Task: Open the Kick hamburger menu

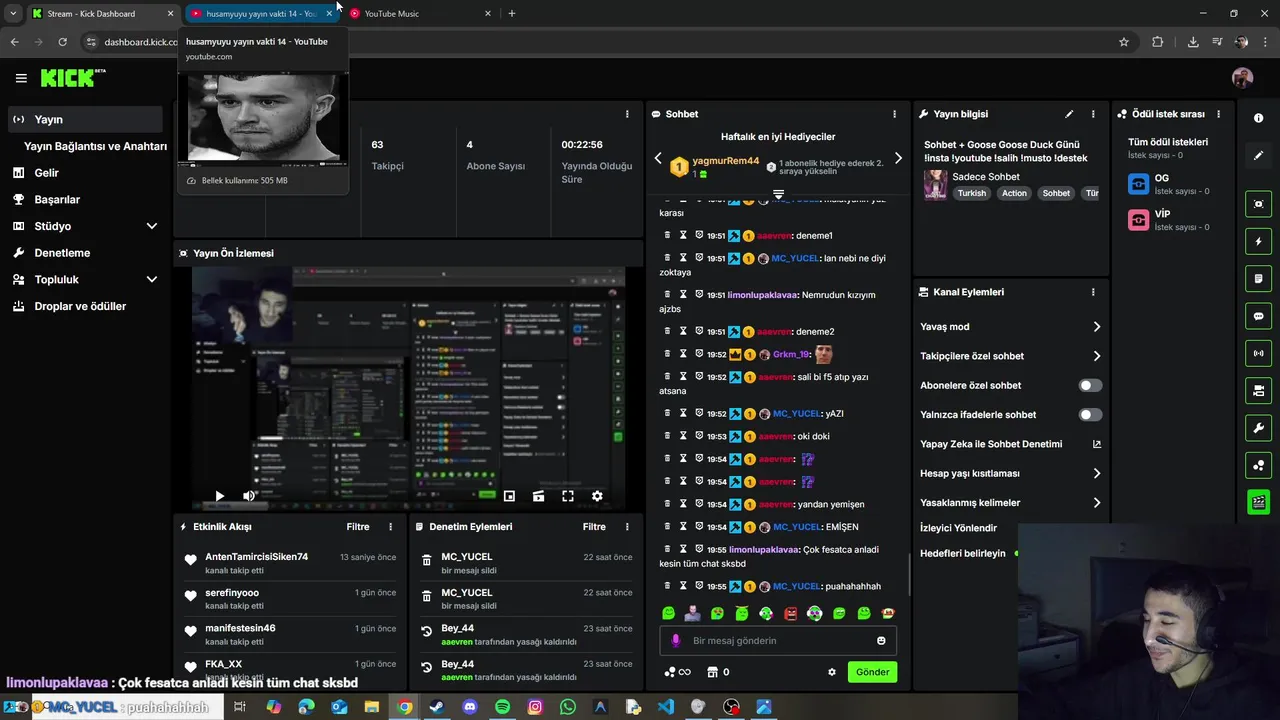Action: pyautogui.click(x=20, y=78)
